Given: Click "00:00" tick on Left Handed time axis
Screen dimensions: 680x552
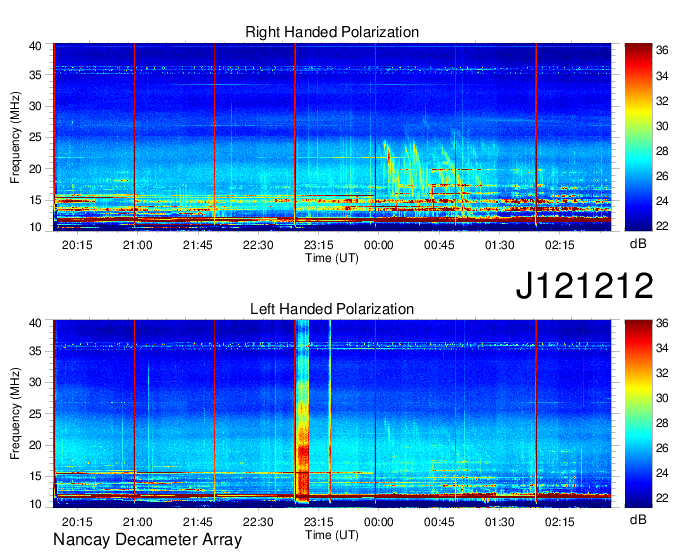Looking at the screenshot, I should pyautogui.click(x=379, y=522).
